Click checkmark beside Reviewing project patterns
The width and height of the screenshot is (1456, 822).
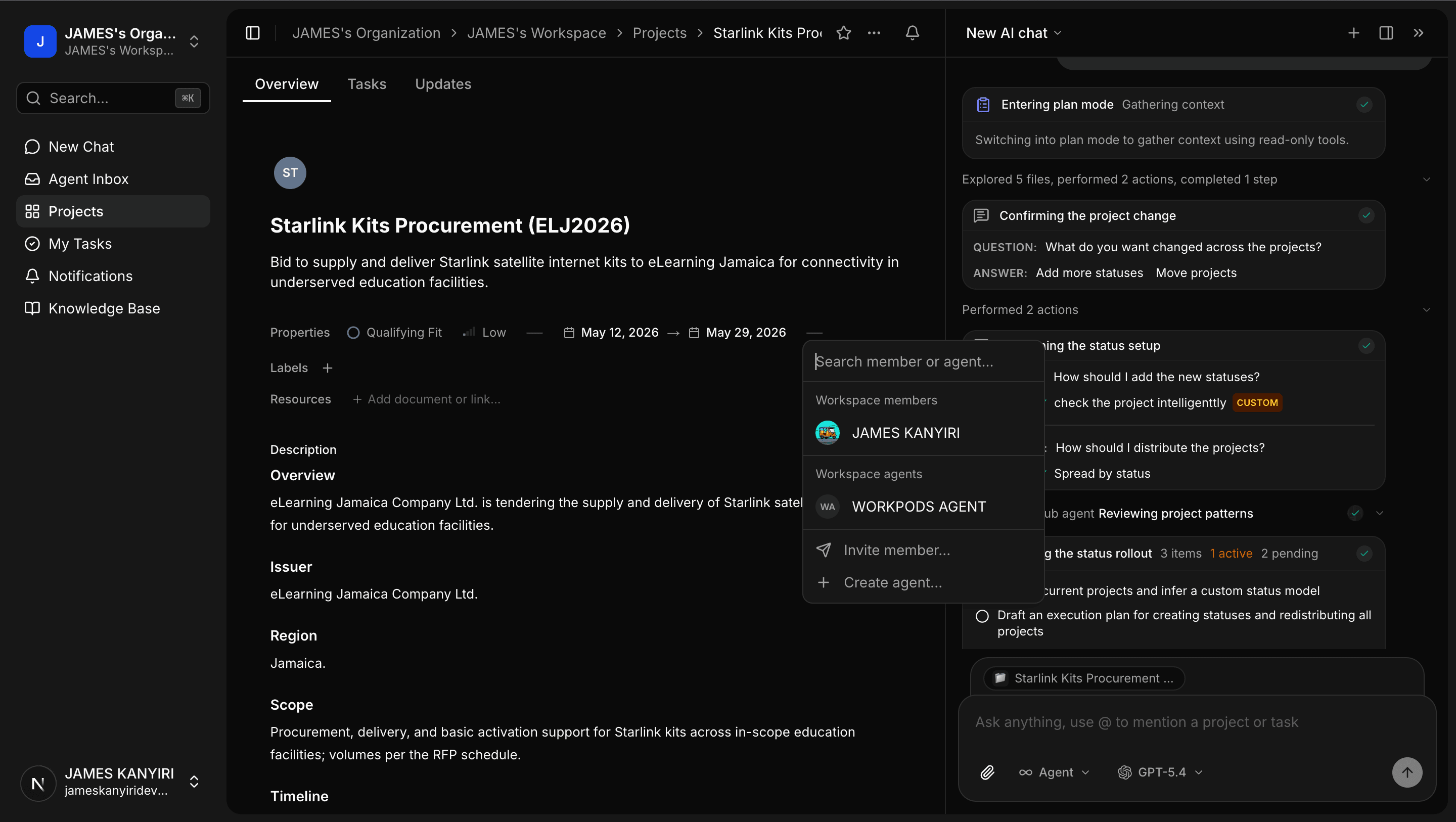[1355, 513]
